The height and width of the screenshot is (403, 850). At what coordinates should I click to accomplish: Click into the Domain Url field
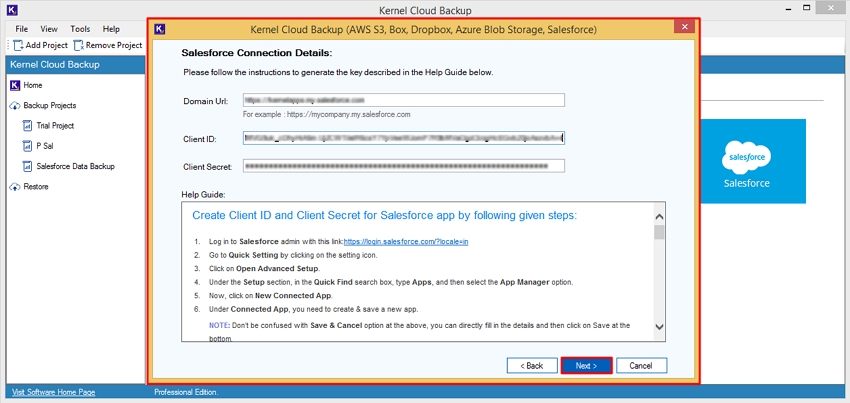click(x=404, y=100)
